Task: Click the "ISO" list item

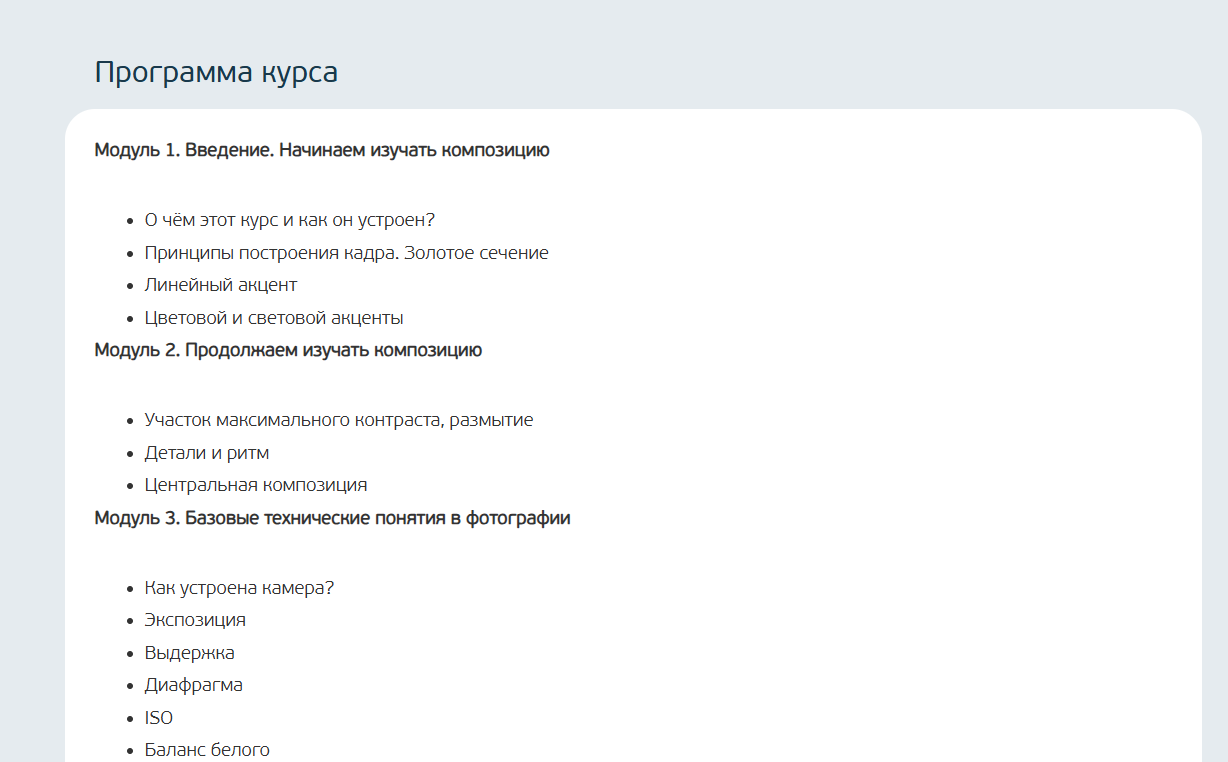Action: click(159, 718)
